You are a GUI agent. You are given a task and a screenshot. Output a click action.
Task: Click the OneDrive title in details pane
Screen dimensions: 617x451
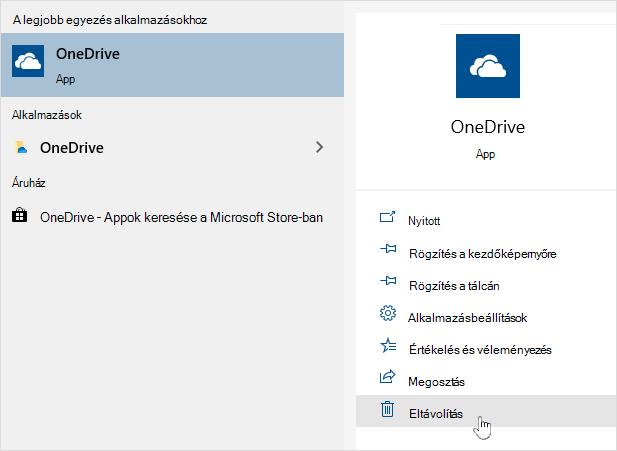(488, 127)
